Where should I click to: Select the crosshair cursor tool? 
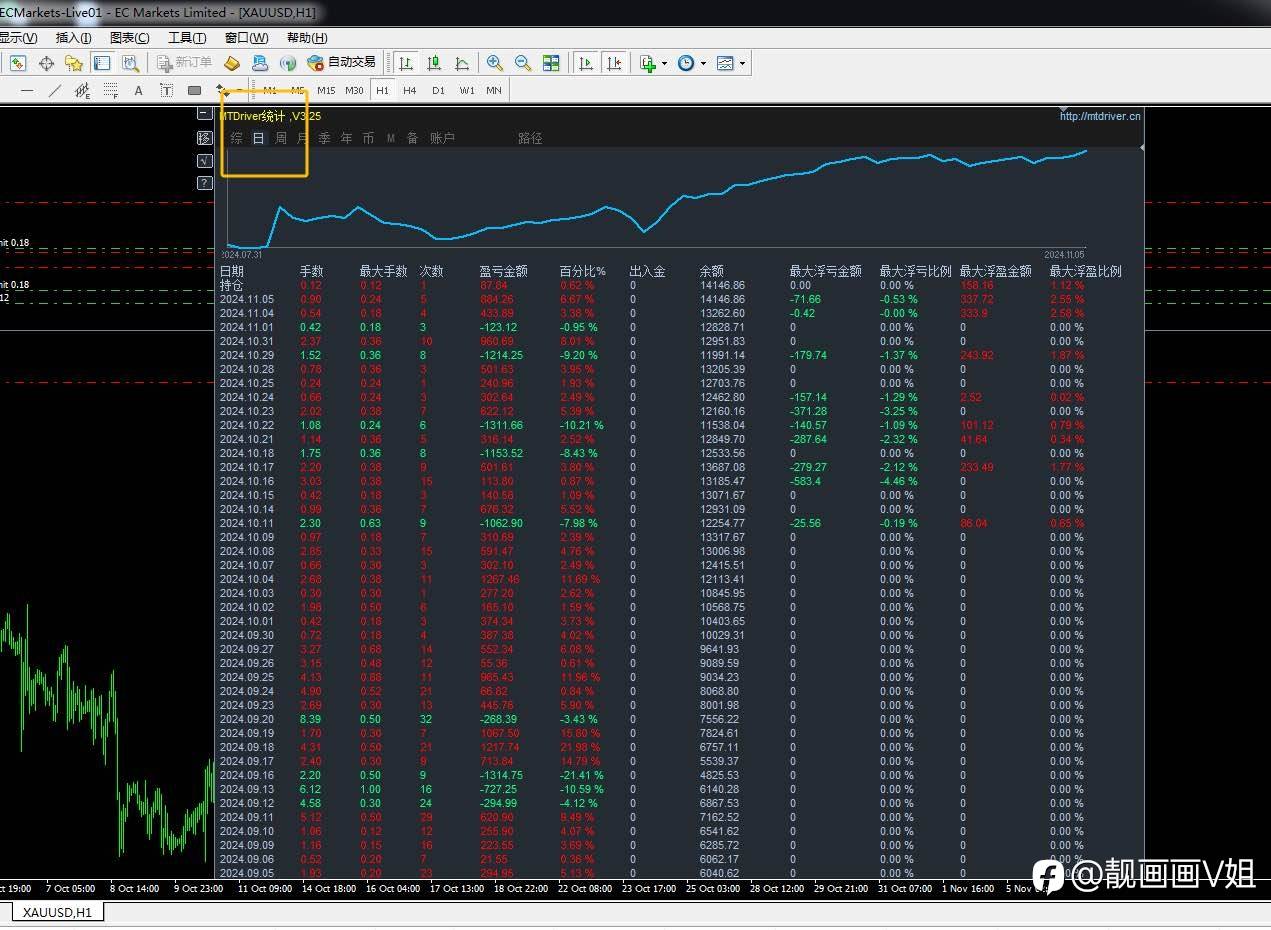click(46, 63)
